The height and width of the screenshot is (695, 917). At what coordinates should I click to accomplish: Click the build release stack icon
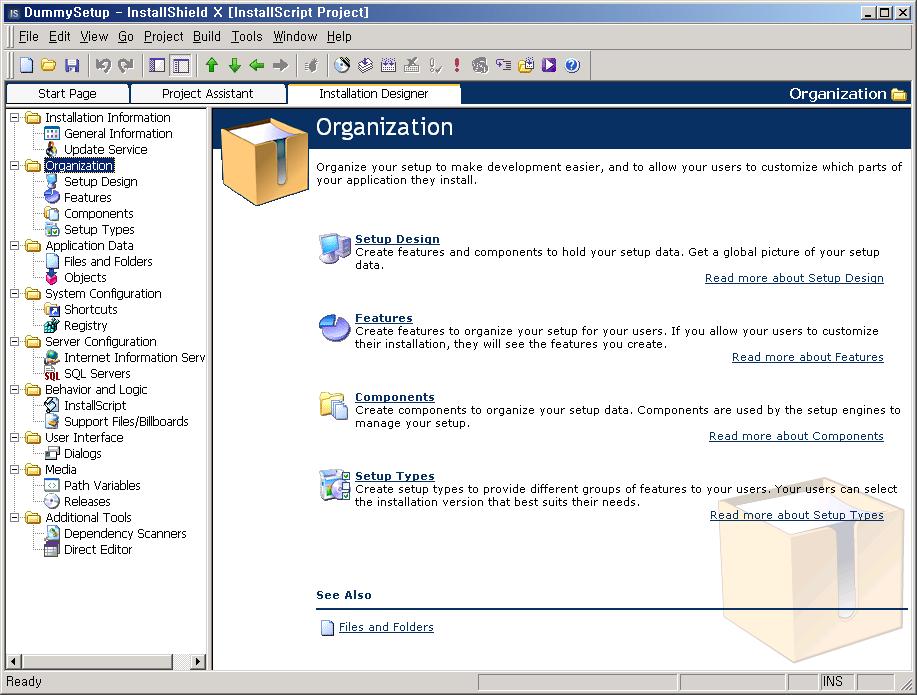coord(366,65)
